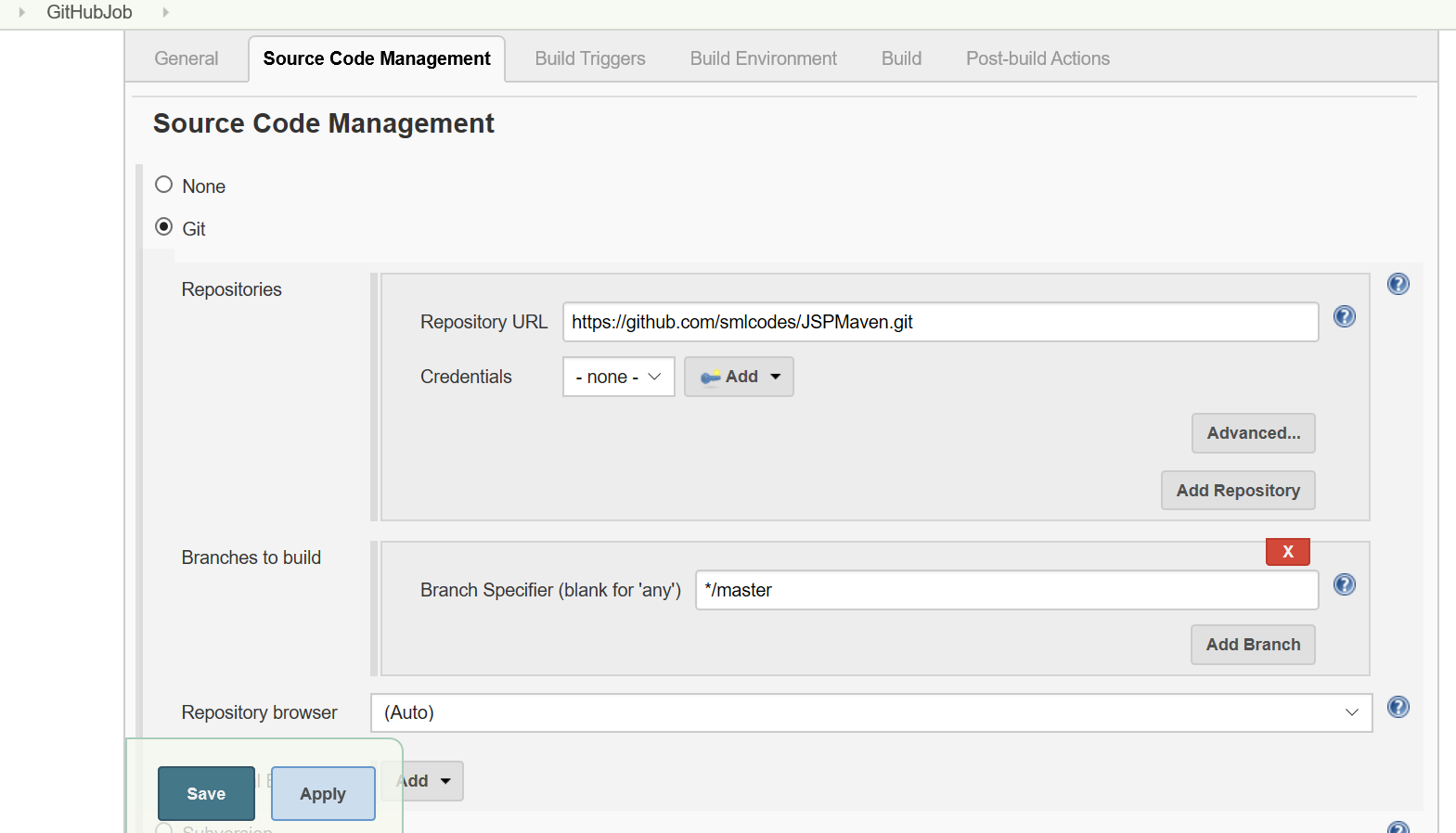This screenshot has height=833, width=1456.
Task: Open the Repository browser (Auto) dropdown
Action: [870, 712]
